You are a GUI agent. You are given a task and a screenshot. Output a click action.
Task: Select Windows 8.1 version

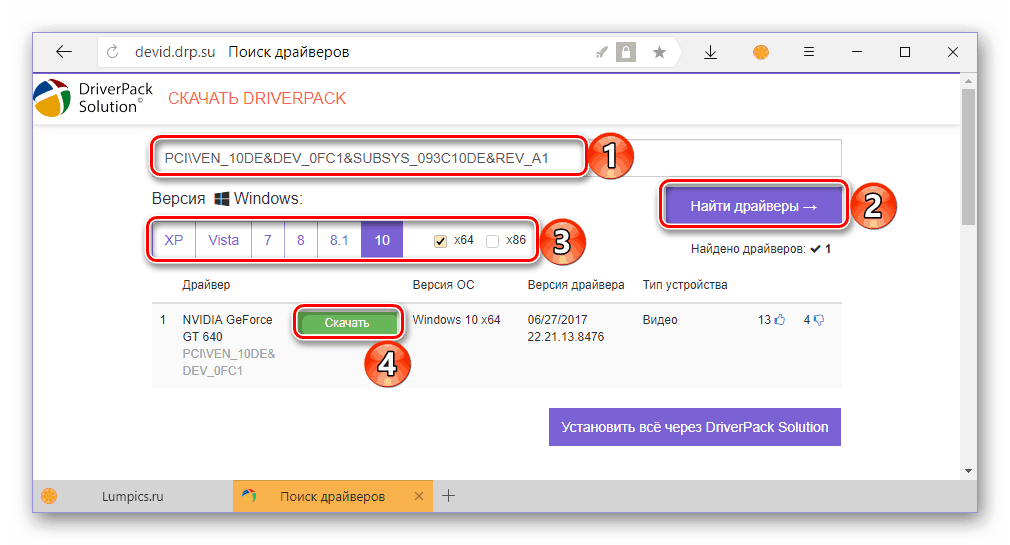tap(339, 240)
